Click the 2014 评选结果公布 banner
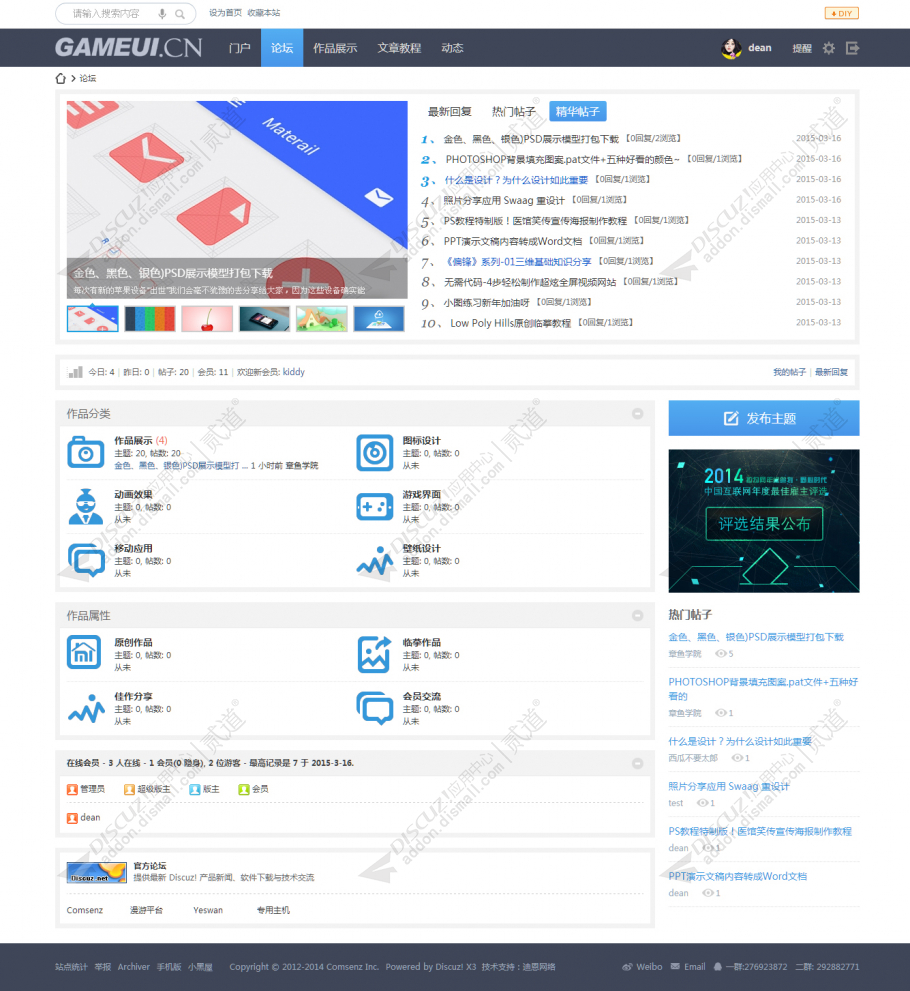Image resolution: width=910 pixels, height=991 pixels. coord(764,521)
